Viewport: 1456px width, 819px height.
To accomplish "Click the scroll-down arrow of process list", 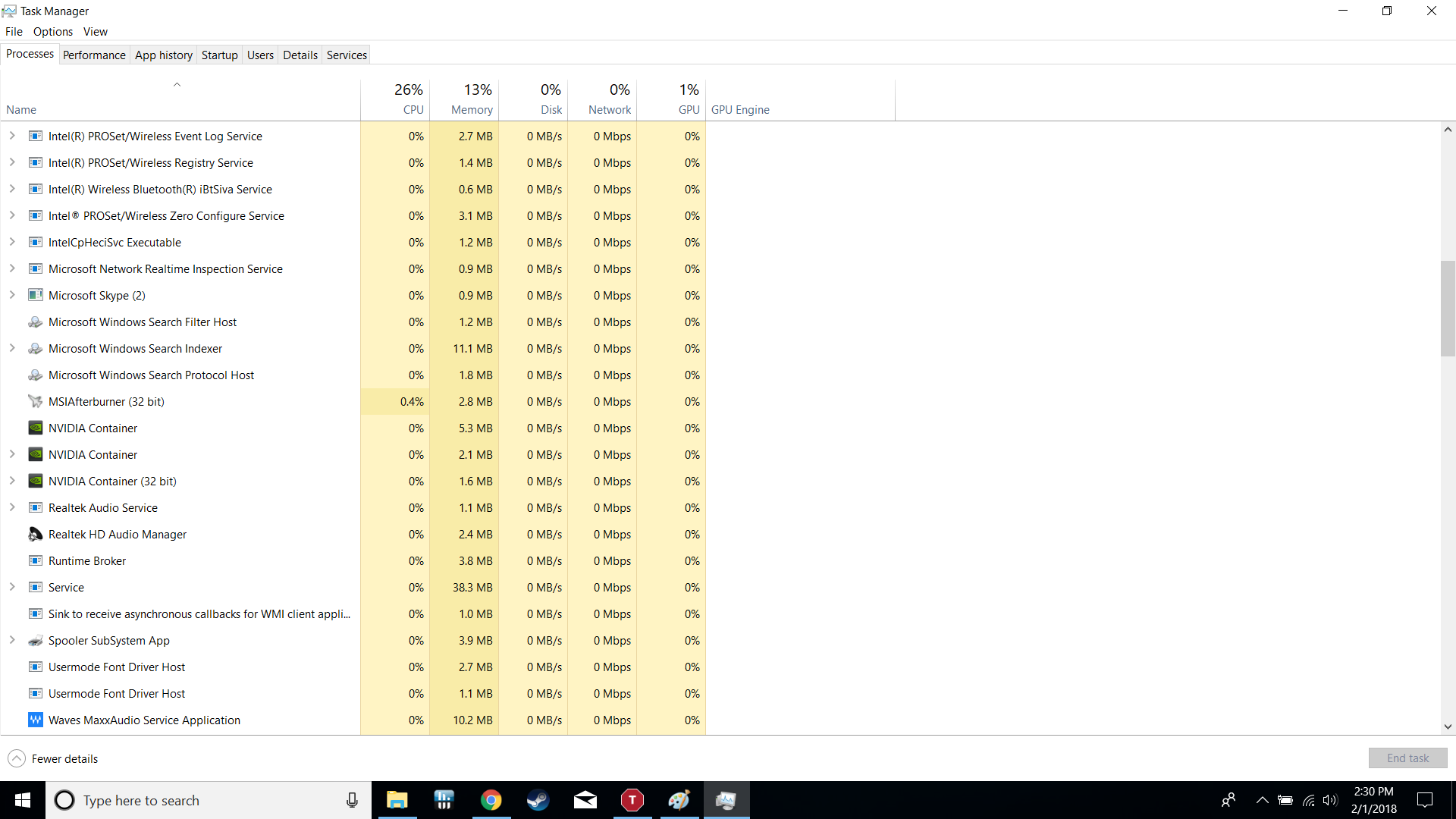I will [x=1448, y=726].
